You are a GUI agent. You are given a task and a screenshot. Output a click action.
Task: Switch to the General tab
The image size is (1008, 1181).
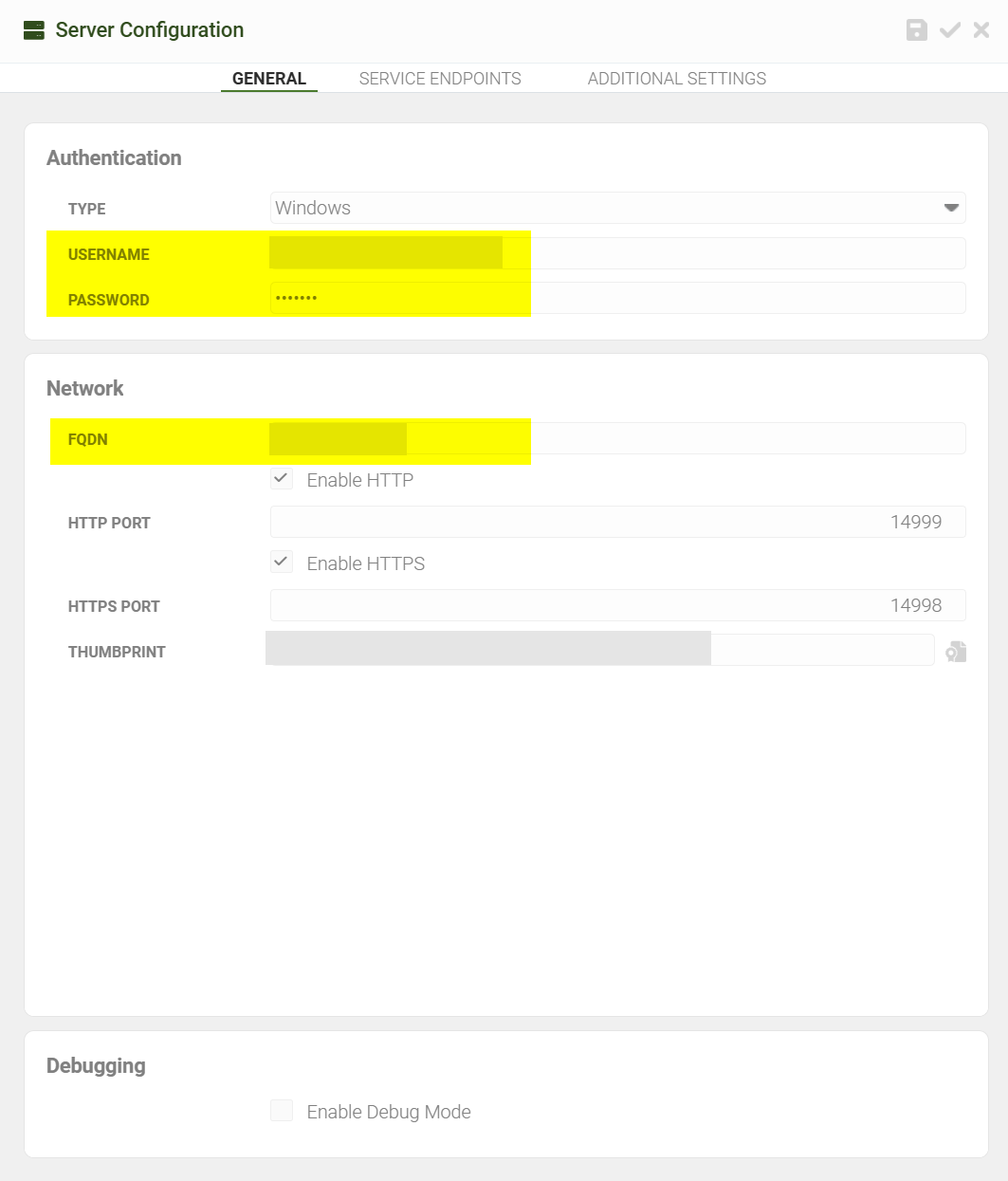point(269,79)
